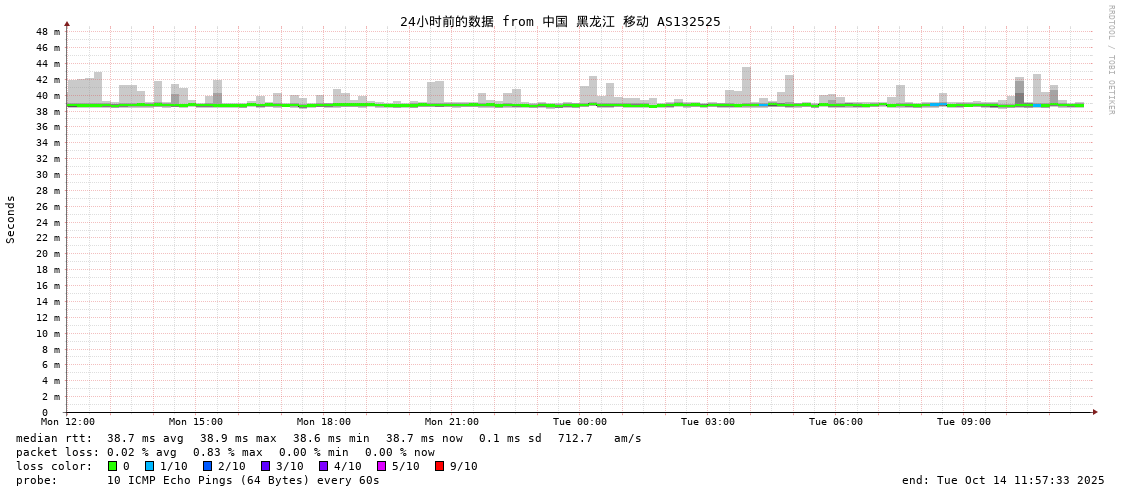Screen dimensions: 1121x494
Task: Click the median rtt statistics line
Action: point(328,438)
